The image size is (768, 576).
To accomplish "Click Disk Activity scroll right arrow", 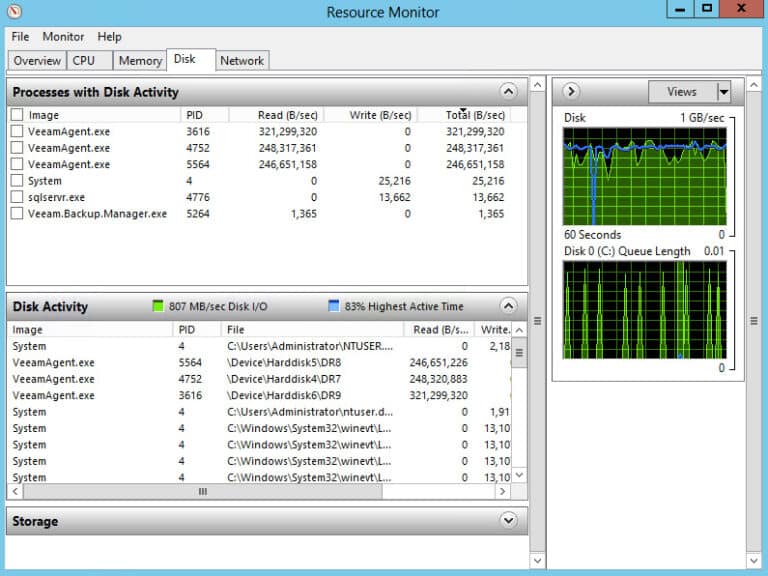I will click(x=503, y=491).
